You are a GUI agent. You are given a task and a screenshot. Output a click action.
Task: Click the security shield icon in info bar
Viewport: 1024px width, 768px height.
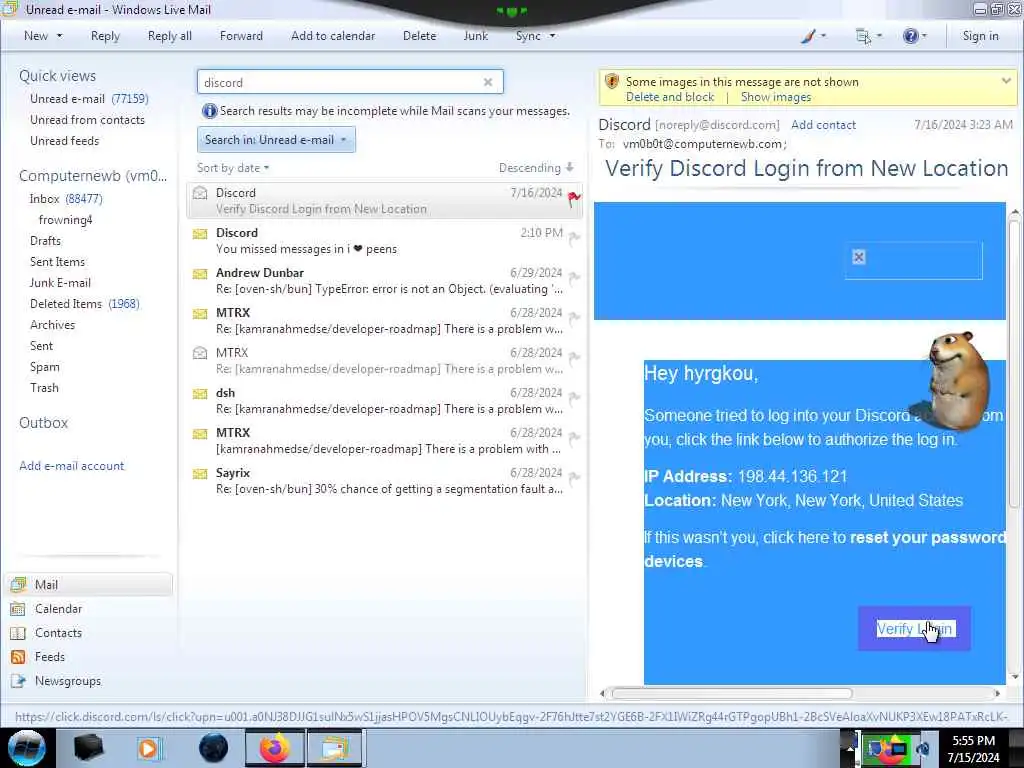point(611,81)
